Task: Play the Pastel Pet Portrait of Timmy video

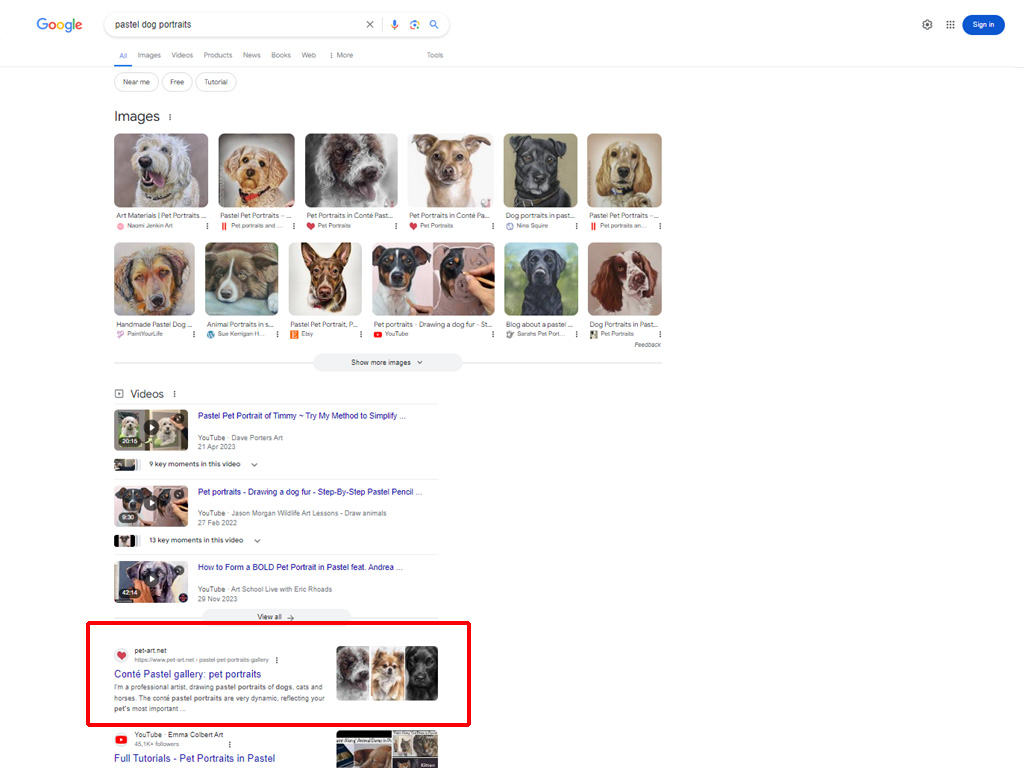Action: (151, 429)
